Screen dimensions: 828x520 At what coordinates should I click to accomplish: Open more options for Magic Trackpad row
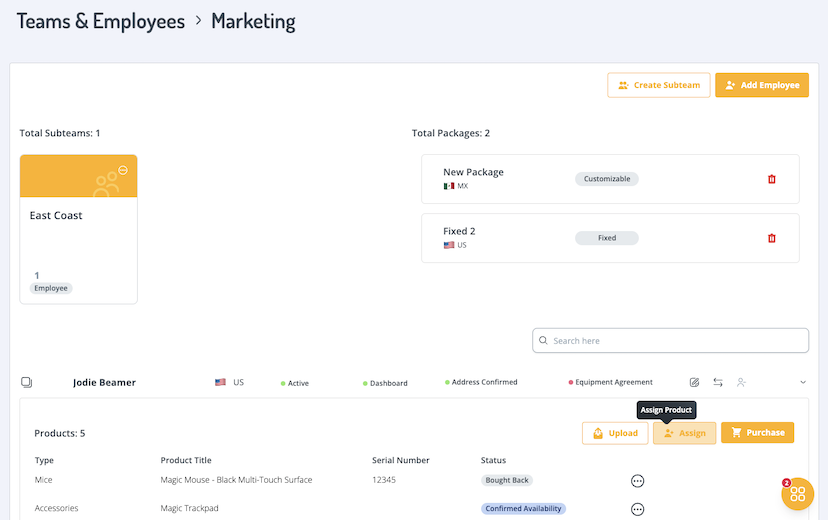point(637,509)
